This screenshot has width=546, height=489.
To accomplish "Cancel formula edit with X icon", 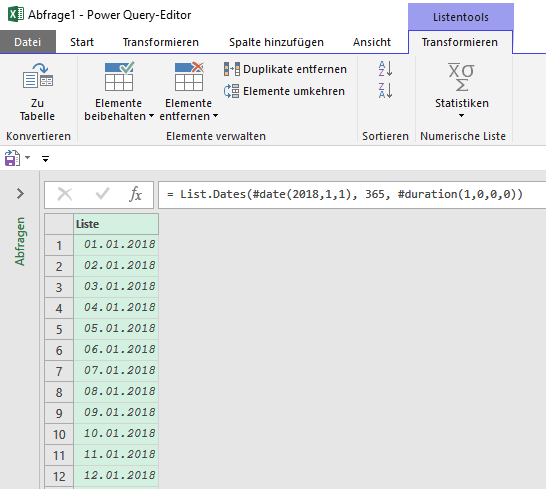I will (x=65, y=194).
